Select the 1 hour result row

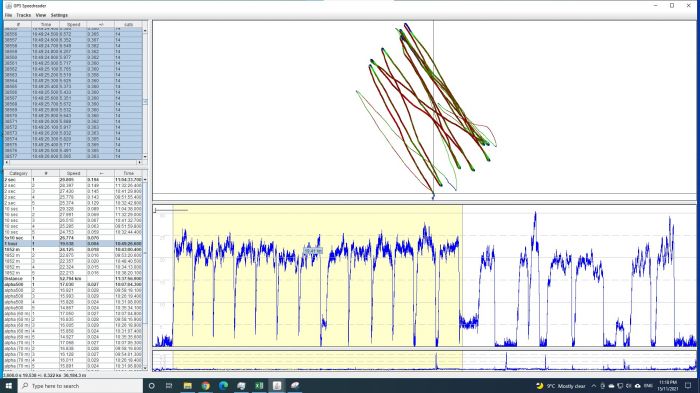pos(73,243)
